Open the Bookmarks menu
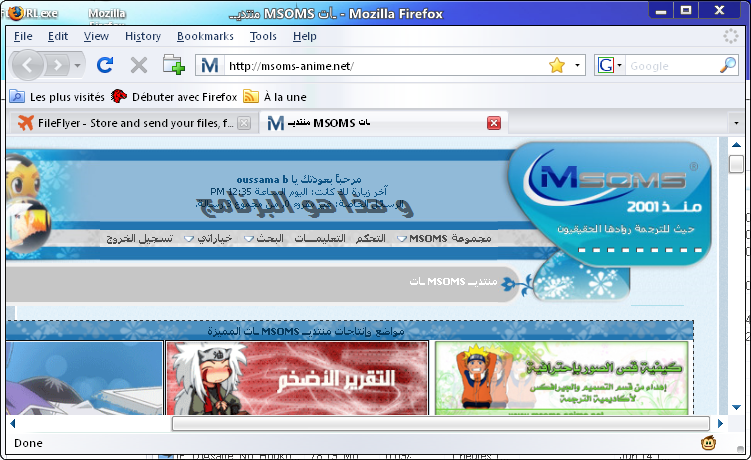Viewport: 751px width, 460px height. coord(204,36)
